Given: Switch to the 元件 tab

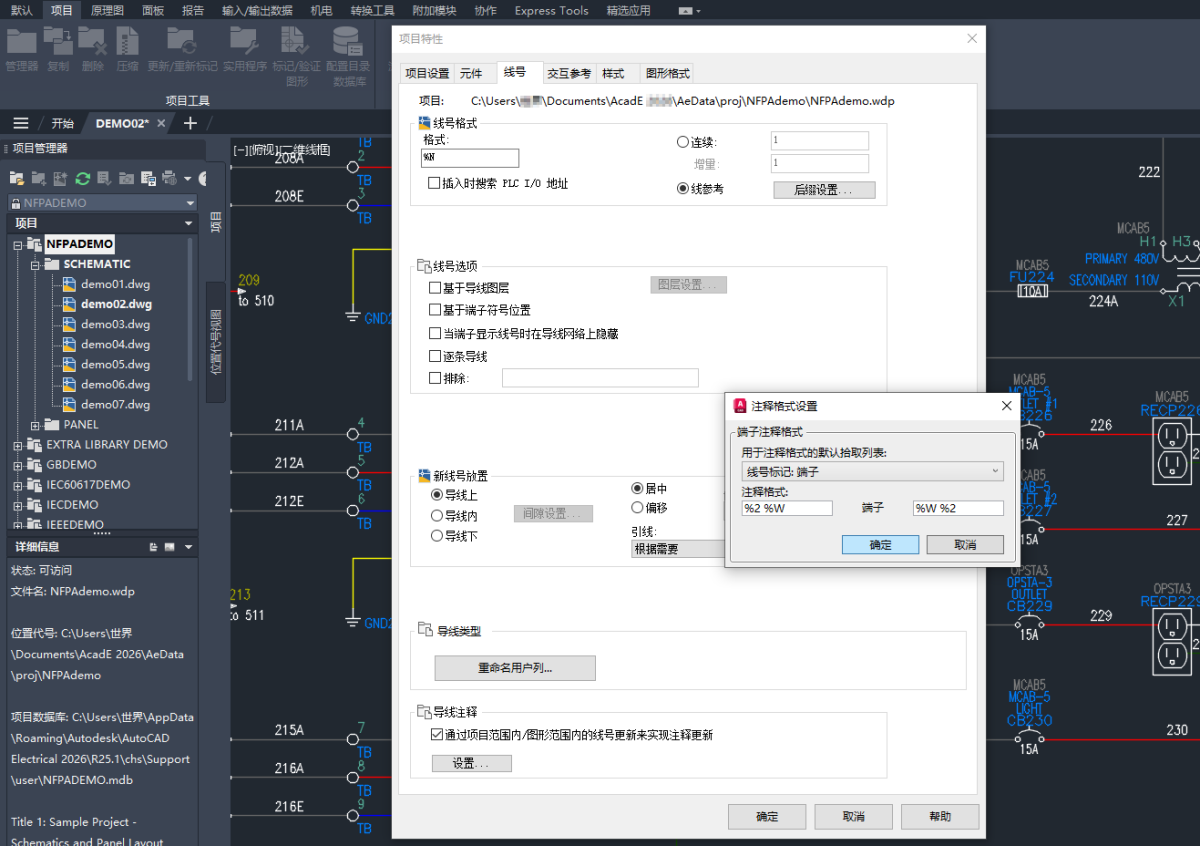Looking at the screenshot, I should tap(470, 73).
